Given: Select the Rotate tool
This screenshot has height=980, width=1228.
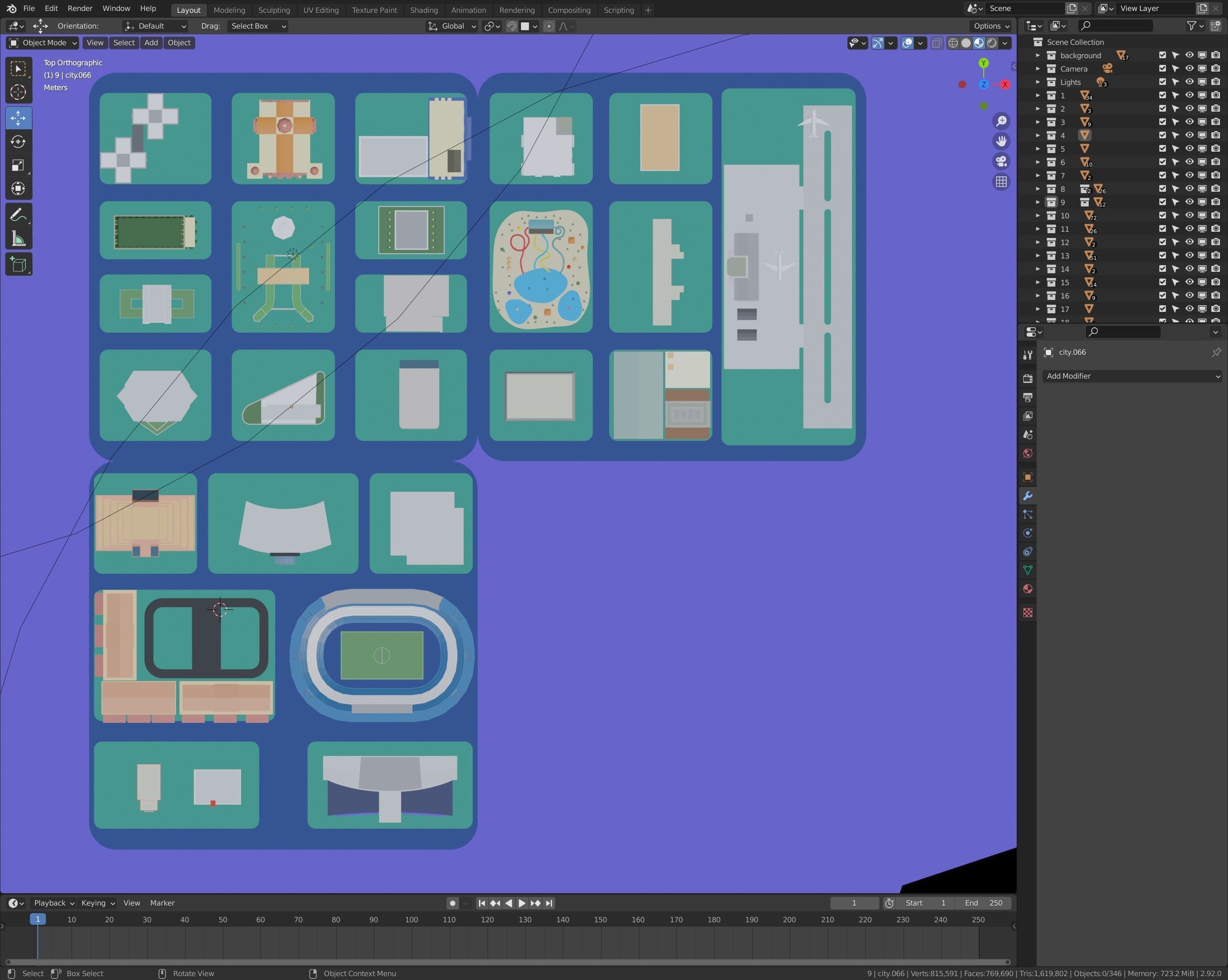Looking at the screenshot, I should 18,142.
